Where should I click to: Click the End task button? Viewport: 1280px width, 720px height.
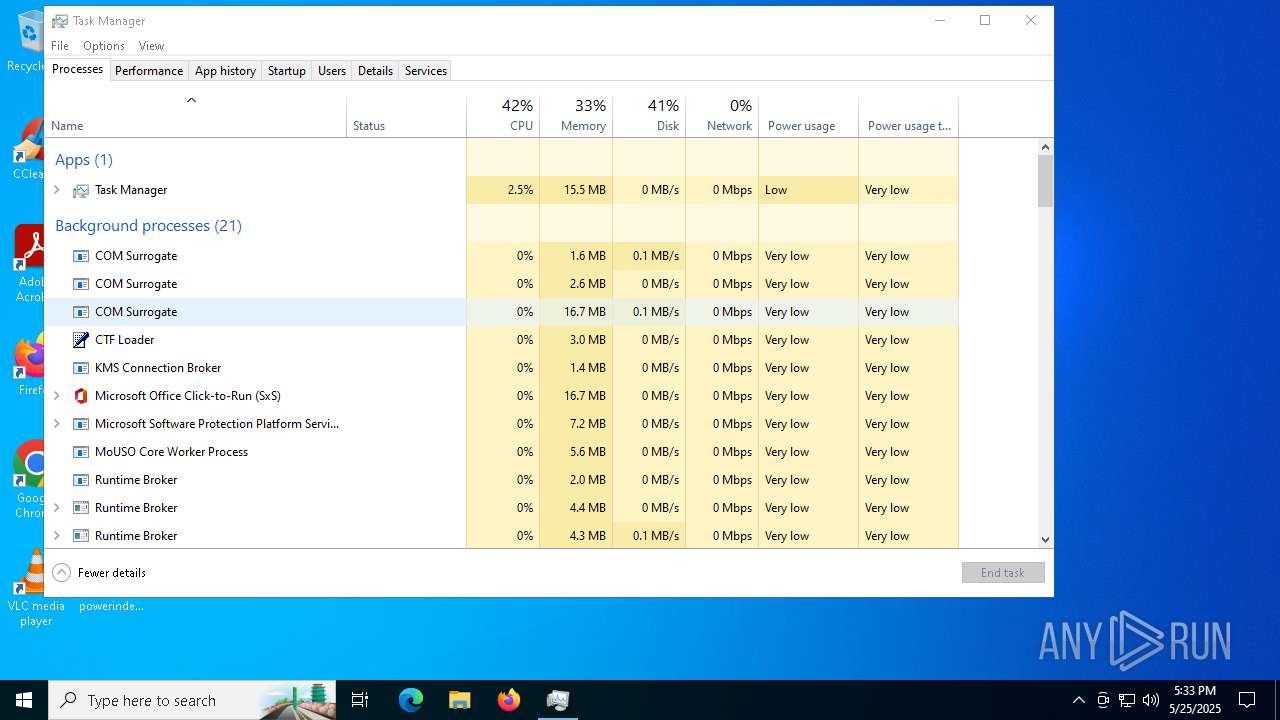pyautogui.click(x=1003, y=573)
